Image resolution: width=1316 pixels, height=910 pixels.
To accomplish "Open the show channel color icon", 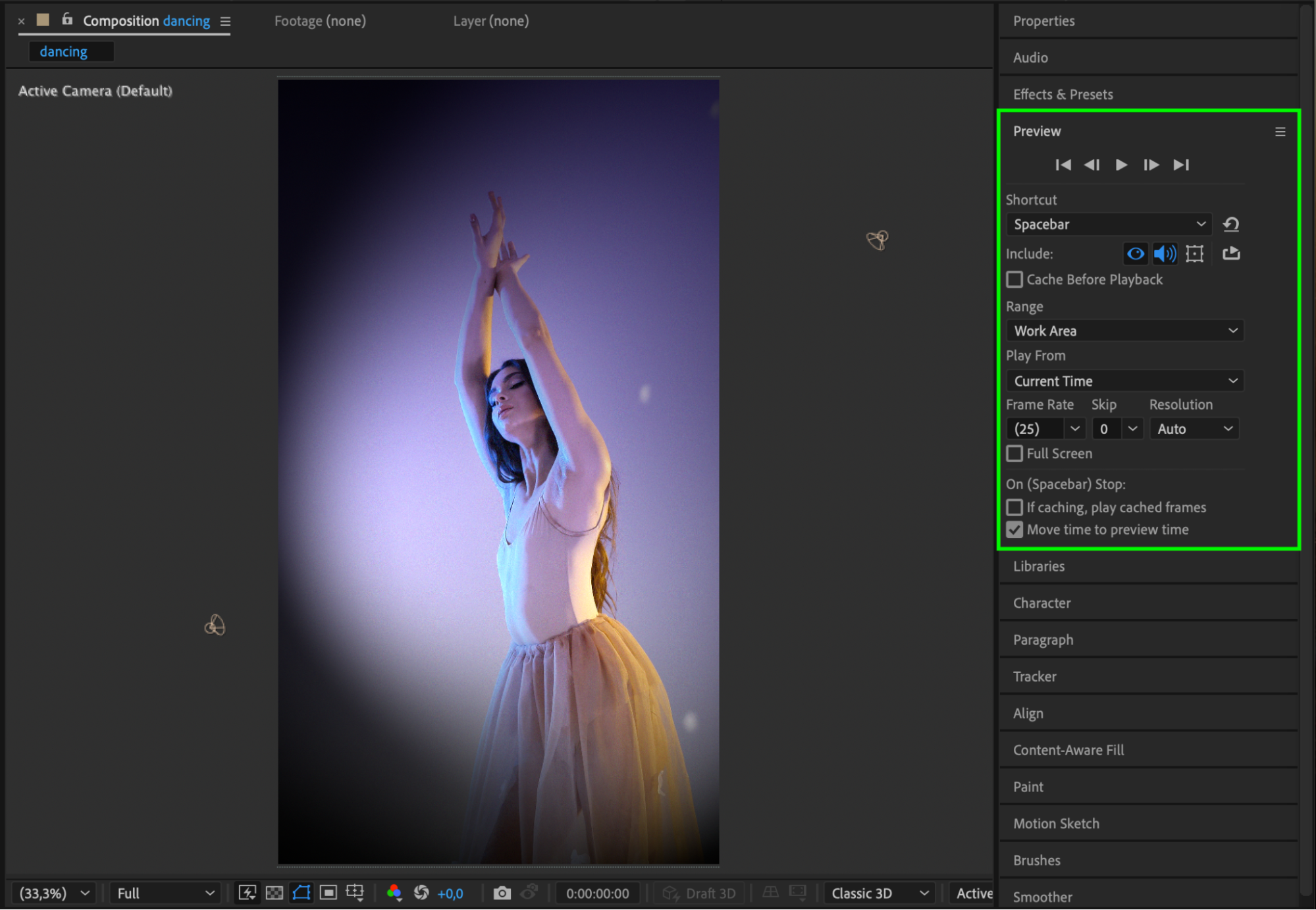I will [x=394, y=893].
